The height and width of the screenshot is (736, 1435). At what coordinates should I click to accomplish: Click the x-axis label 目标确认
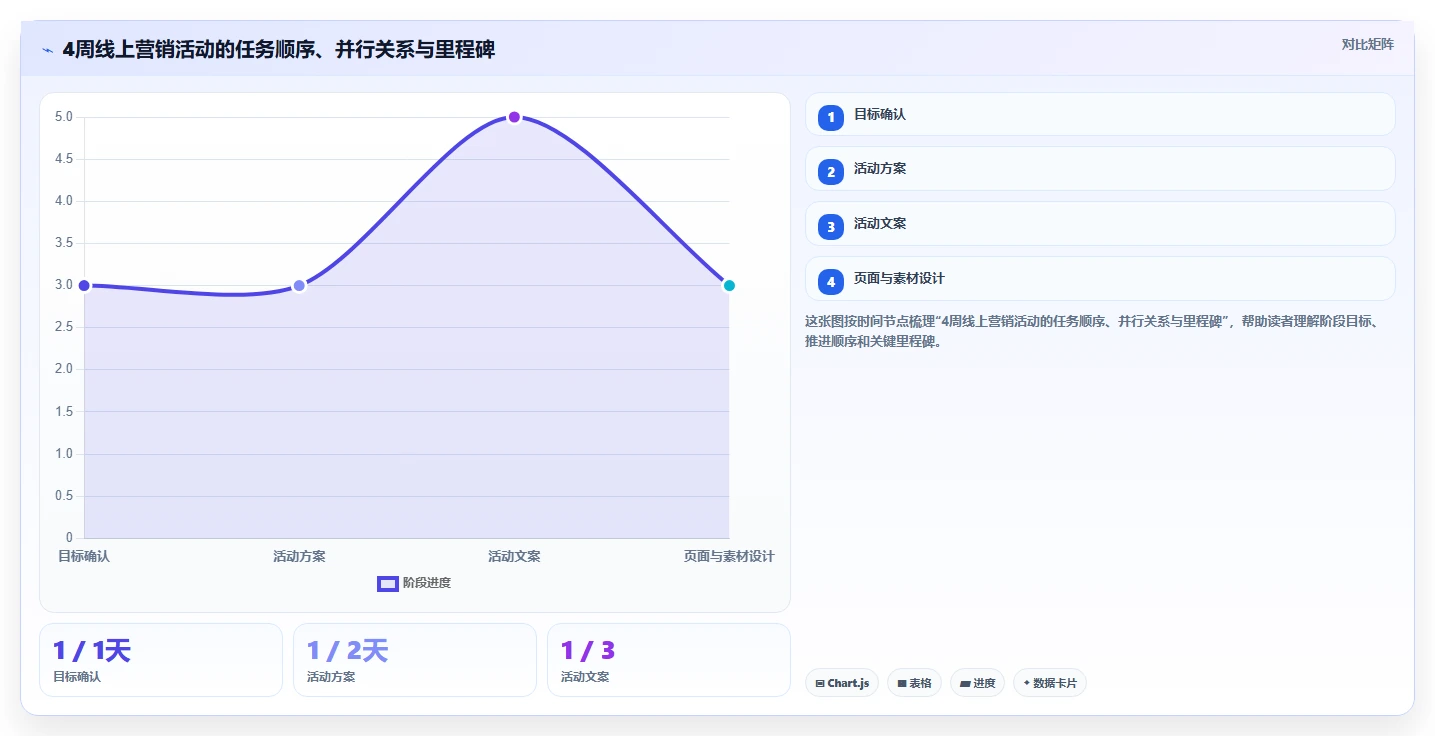click(x=84, y=556)
